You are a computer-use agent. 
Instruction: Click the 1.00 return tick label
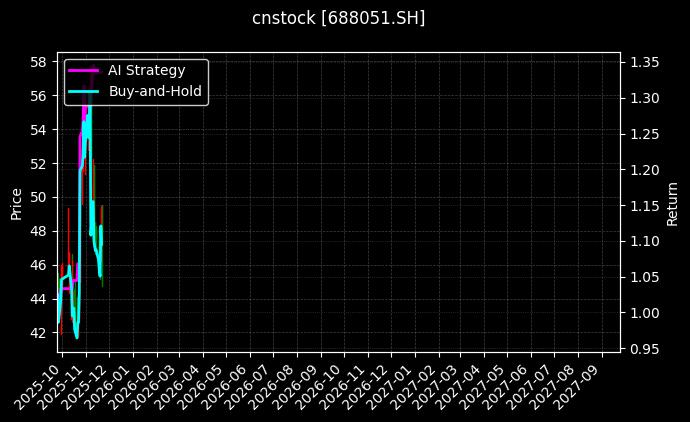pos(645,313)
